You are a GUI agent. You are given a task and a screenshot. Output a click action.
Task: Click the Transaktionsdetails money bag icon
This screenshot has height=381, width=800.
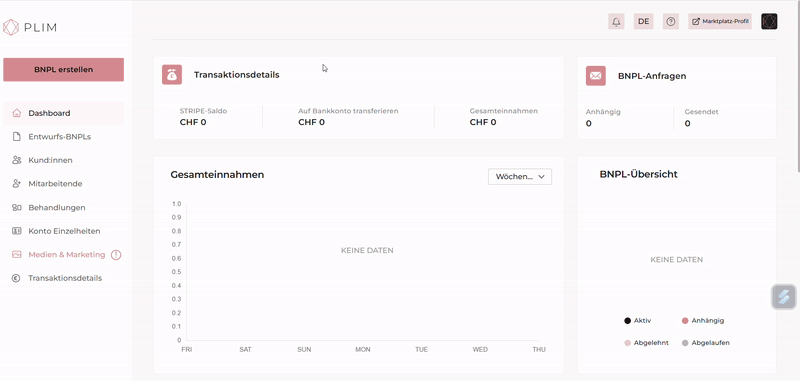[172, 74]
